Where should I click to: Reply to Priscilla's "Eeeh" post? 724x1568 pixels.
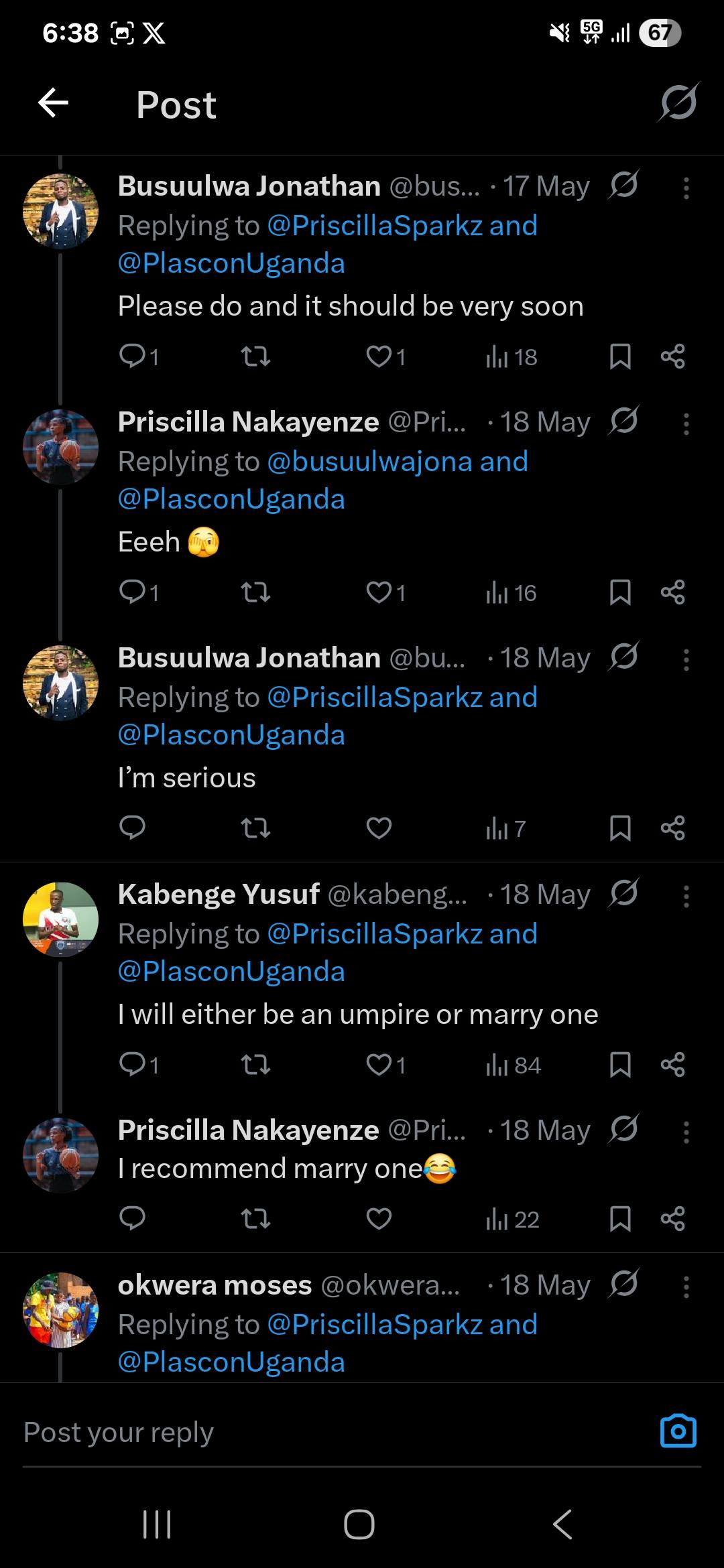tap(133, 592)
